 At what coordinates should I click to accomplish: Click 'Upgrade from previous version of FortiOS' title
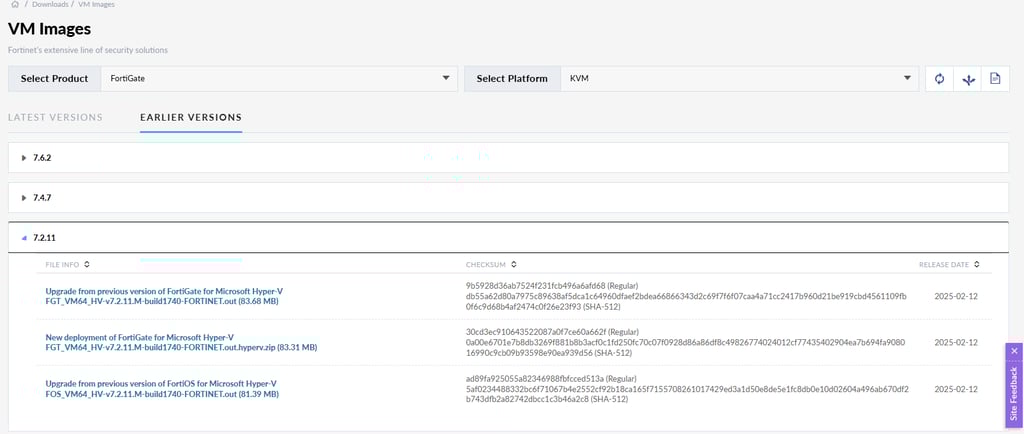pyautogui.click(x=161, y=384)
